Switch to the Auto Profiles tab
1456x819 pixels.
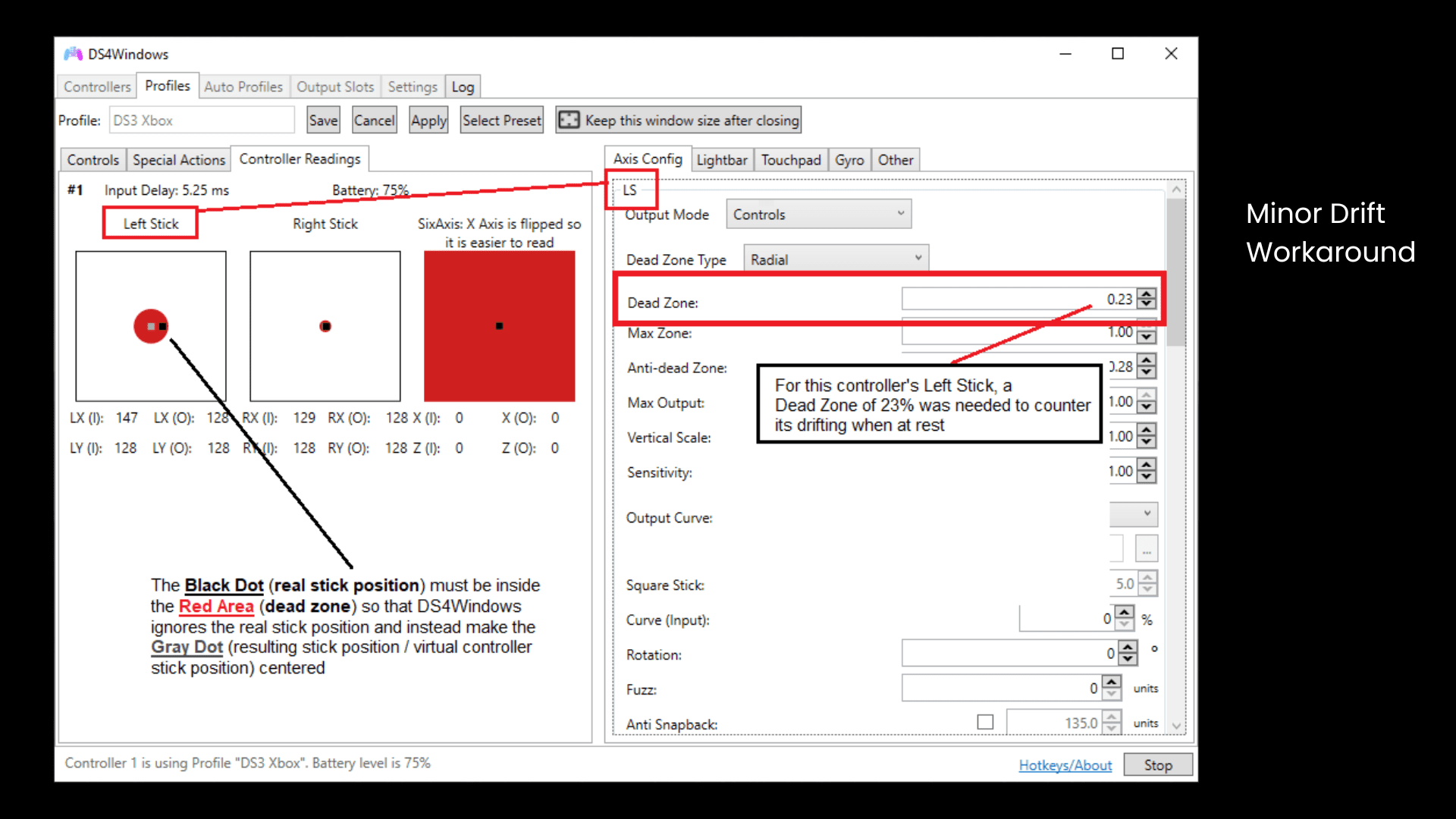click(x=243, y=86)
